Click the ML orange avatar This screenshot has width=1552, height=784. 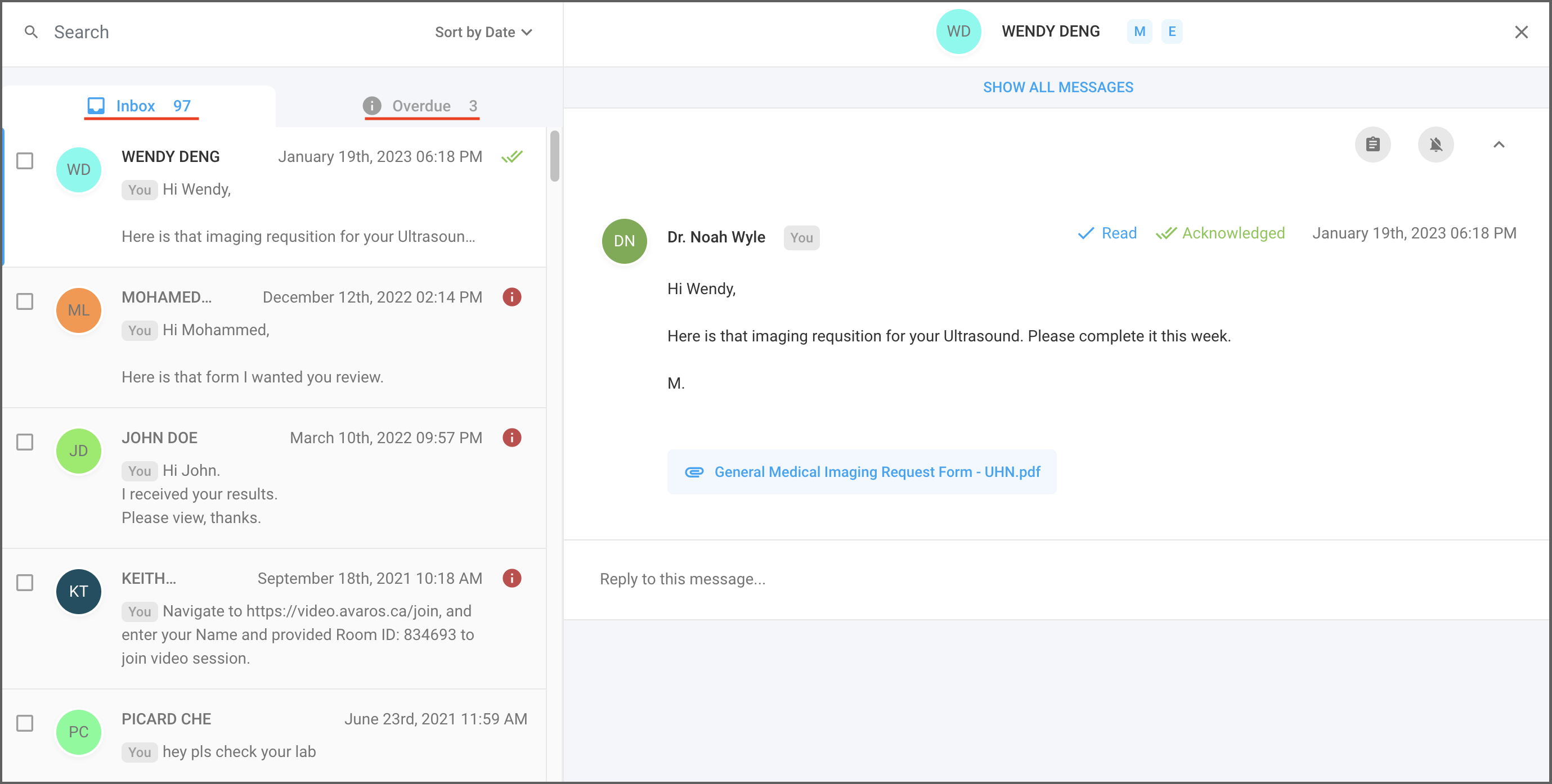[79, 310]
